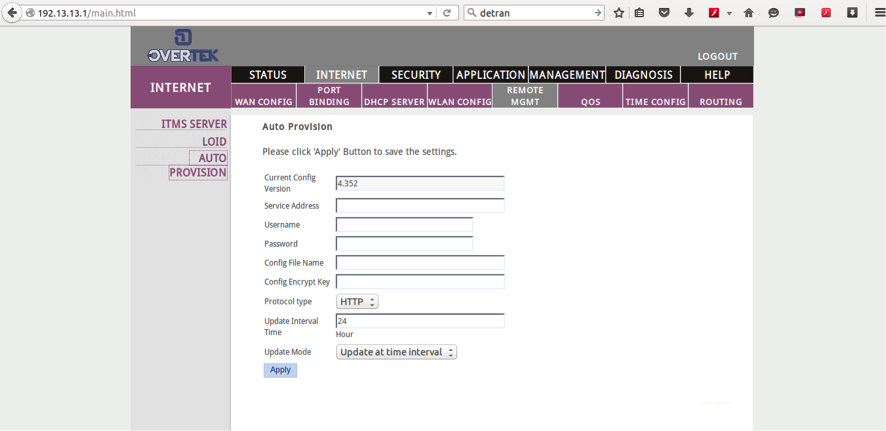
Task: Focus the Username field
Action: (x=404, y=225)
